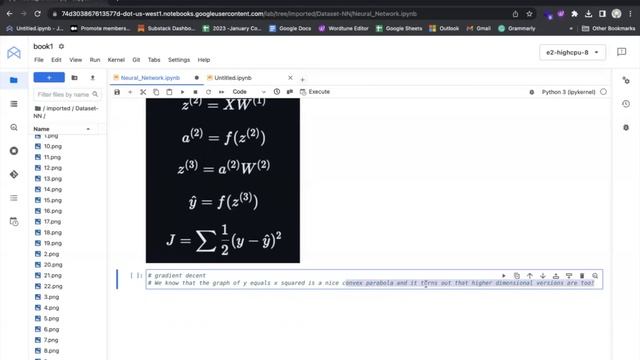Cut selected cell using scissors icon
Image resolution: width=640 pixels, height=360 pixels.
(143, 92)
